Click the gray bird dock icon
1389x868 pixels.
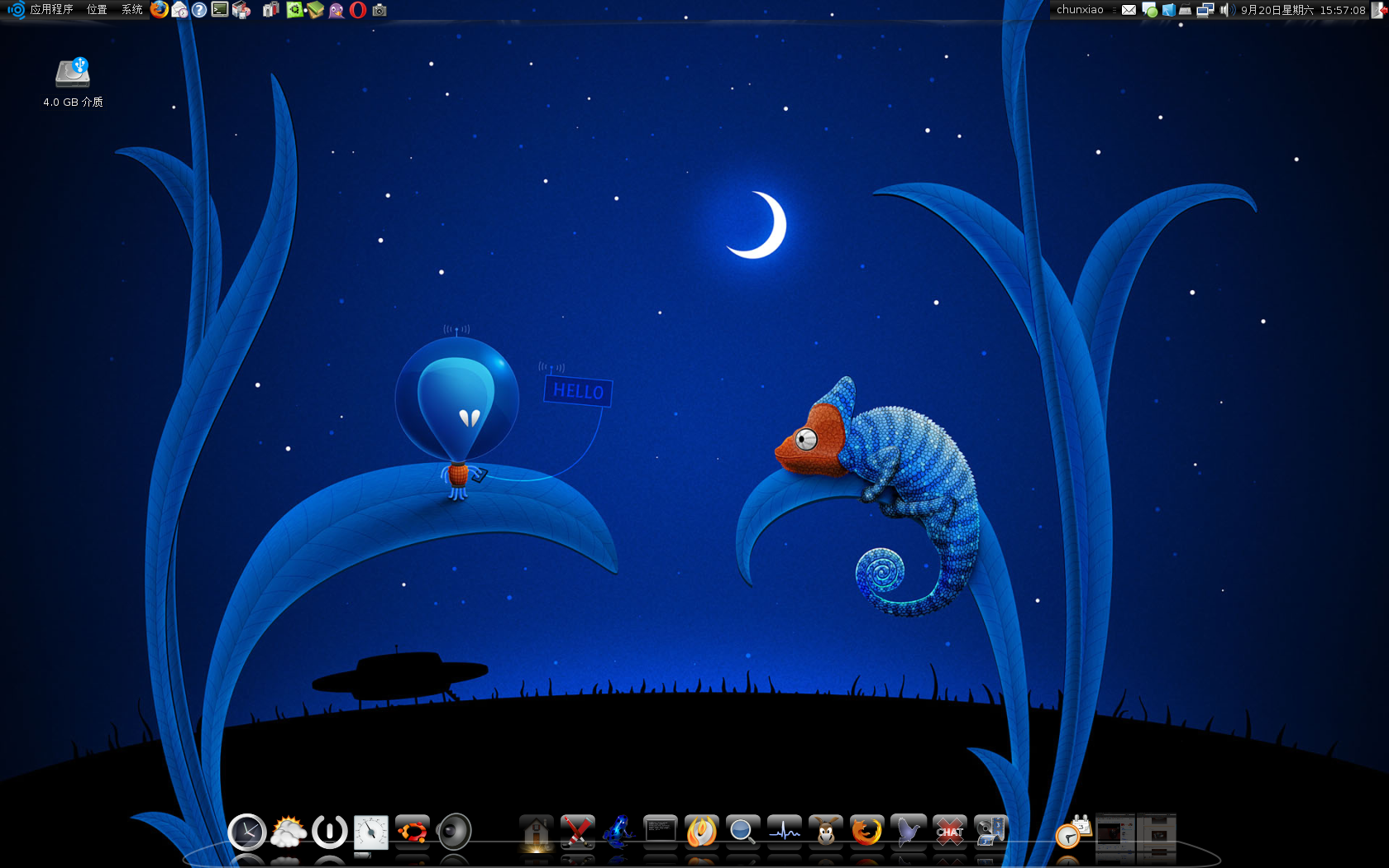point(908,832)
